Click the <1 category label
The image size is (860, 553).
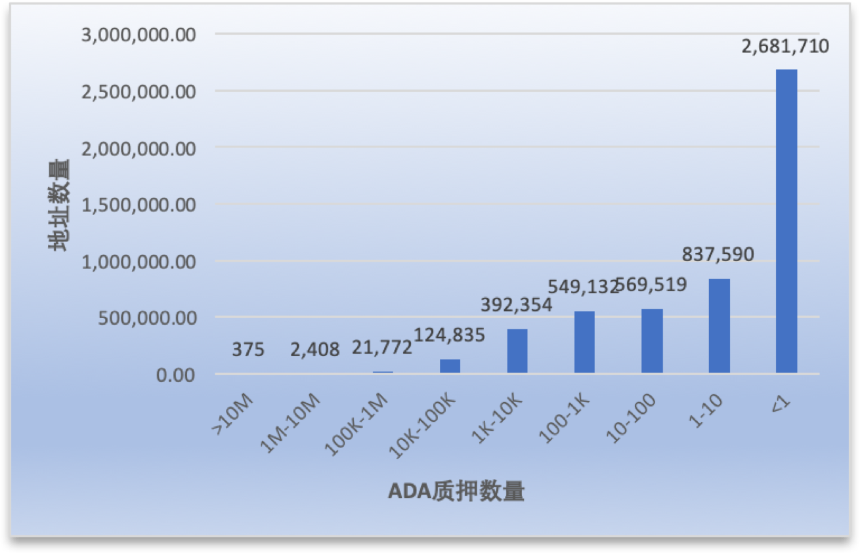pyautogui.click(x=781, y=404)
